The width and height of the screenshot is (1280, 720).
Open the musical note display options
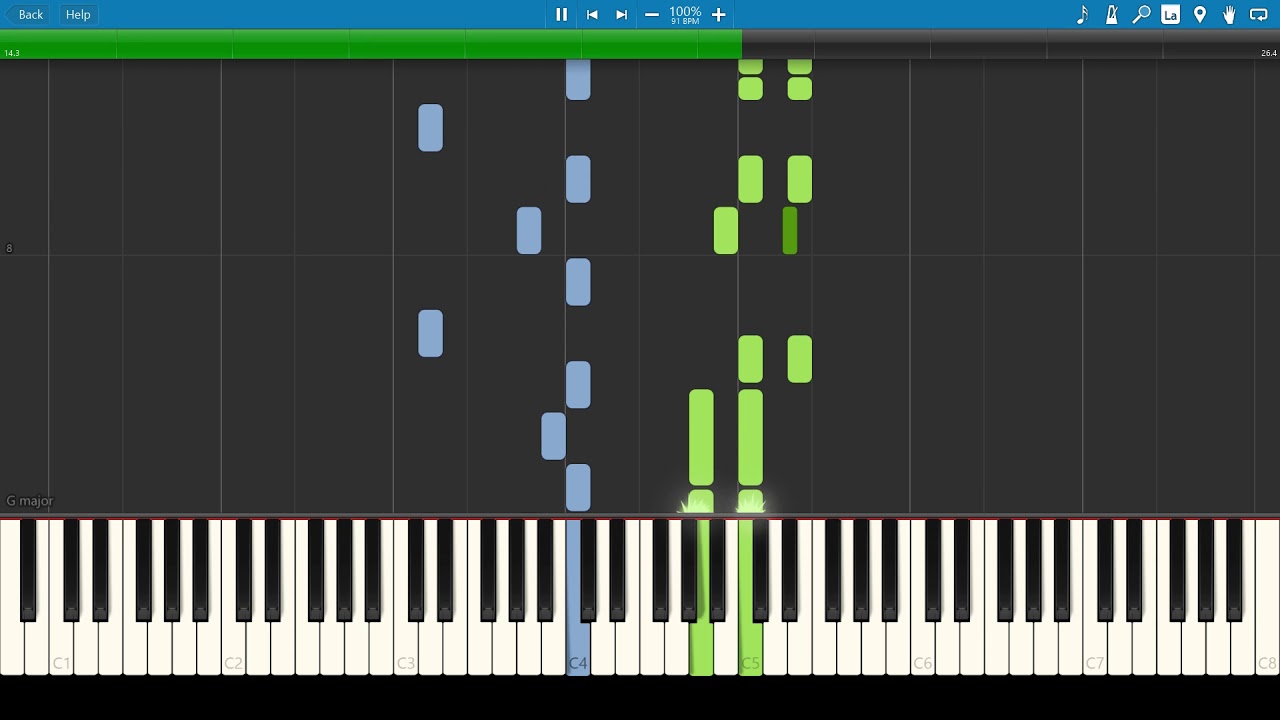tap(1082, 14)
